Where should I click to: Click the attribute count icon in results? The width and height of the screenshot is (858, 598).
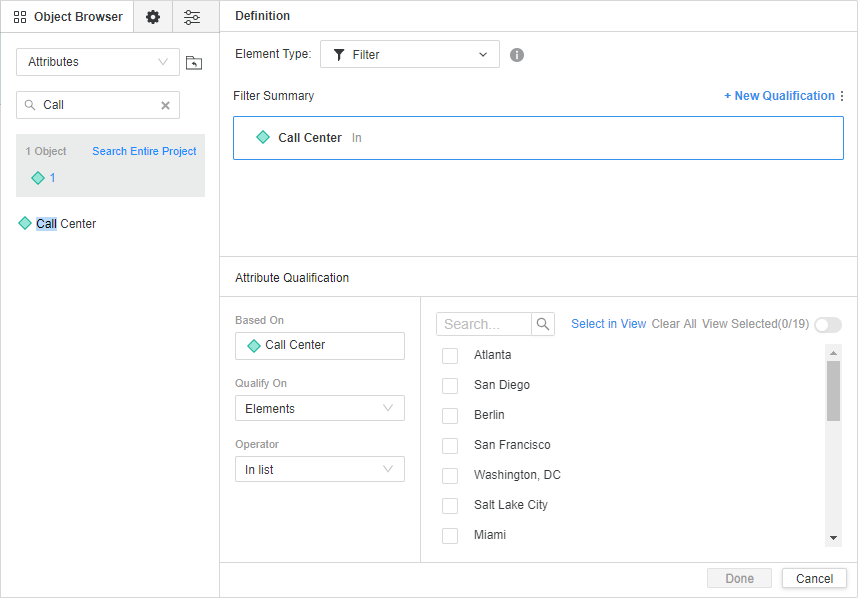click(x=38, y=178)
